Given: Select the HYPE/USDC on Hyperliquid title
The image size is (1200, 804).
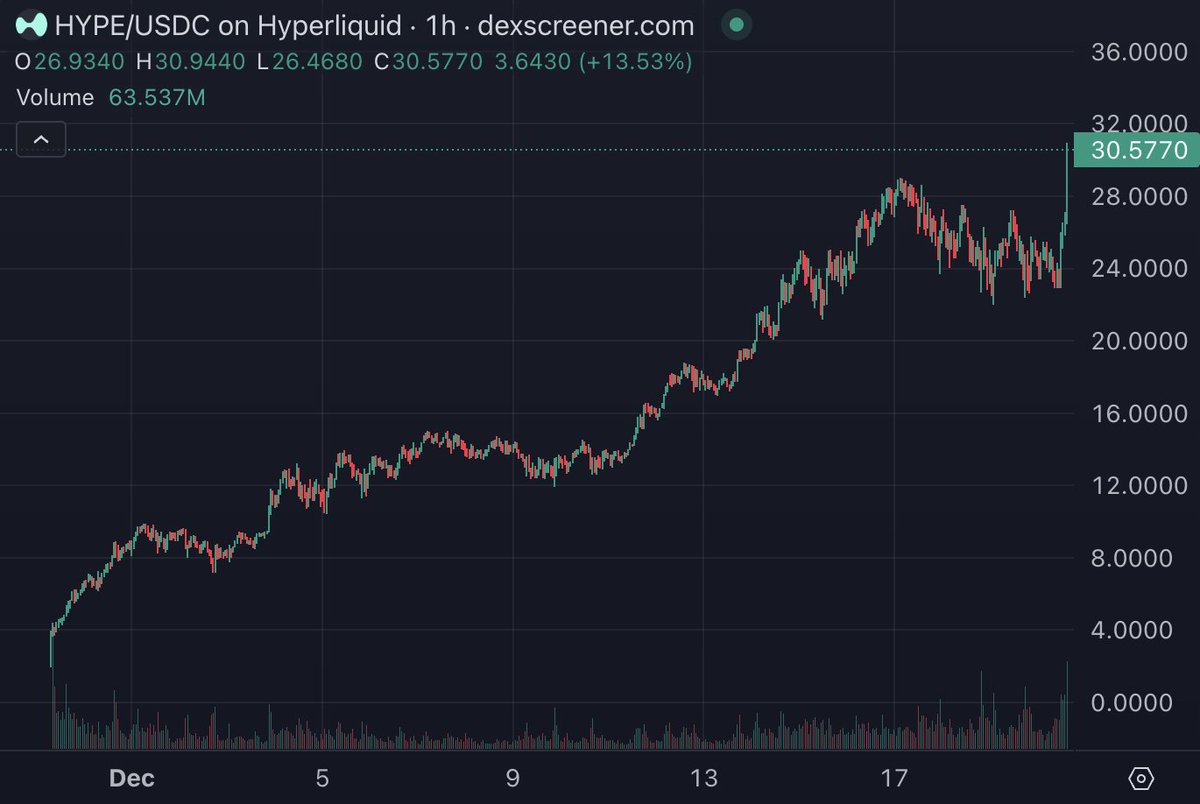Looking at the screenshot, I should [x=228, y=26].
